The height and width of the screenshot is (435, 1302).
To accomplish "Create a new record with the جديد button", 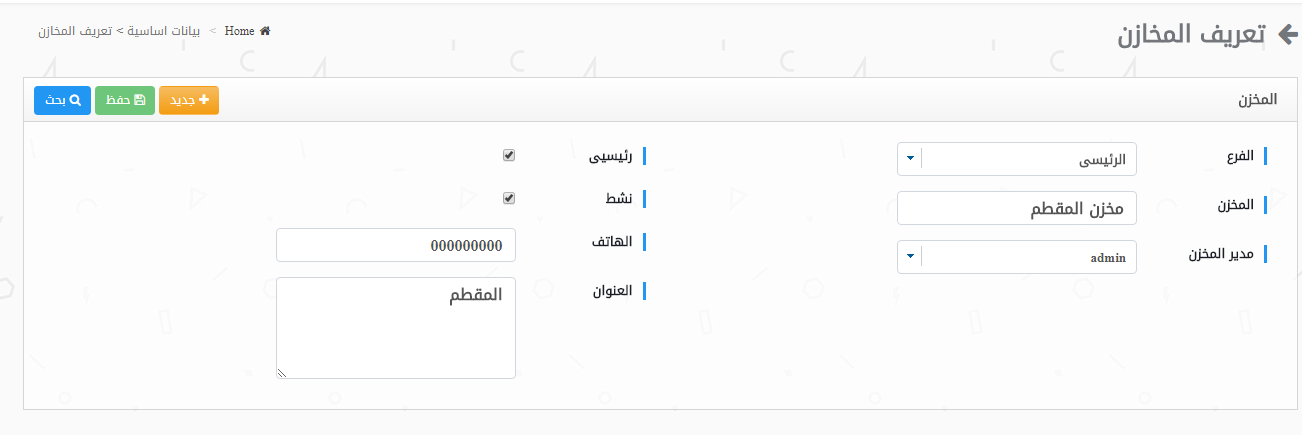I will [x=189, y=101].
